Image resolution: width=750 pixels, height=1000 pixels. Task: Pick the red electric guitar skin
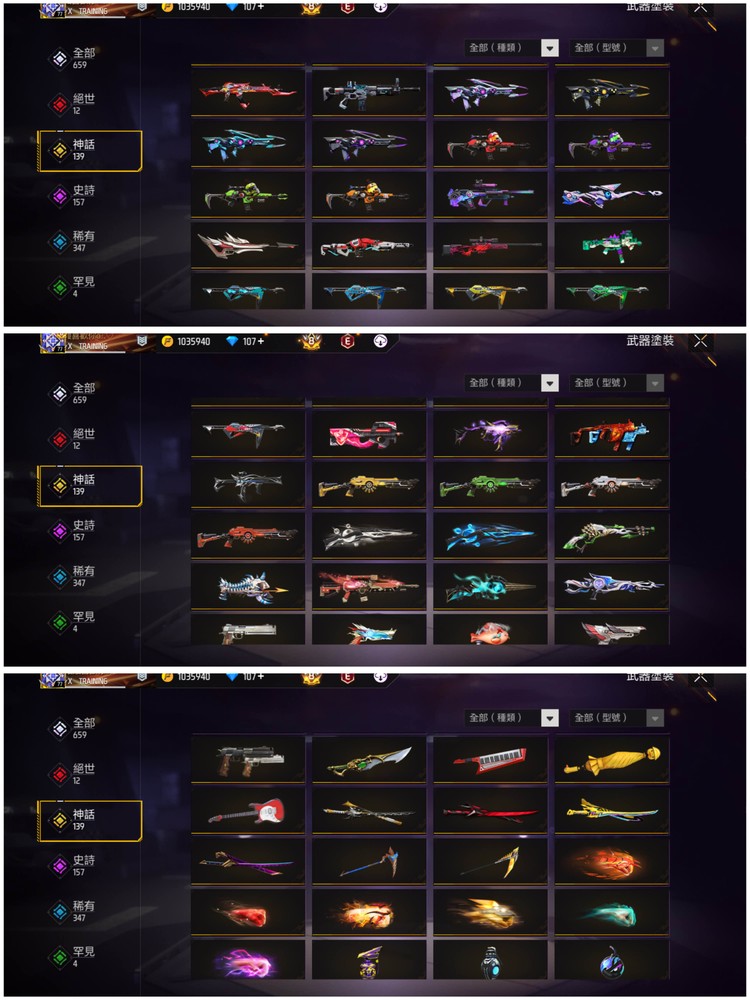[247, 810]
